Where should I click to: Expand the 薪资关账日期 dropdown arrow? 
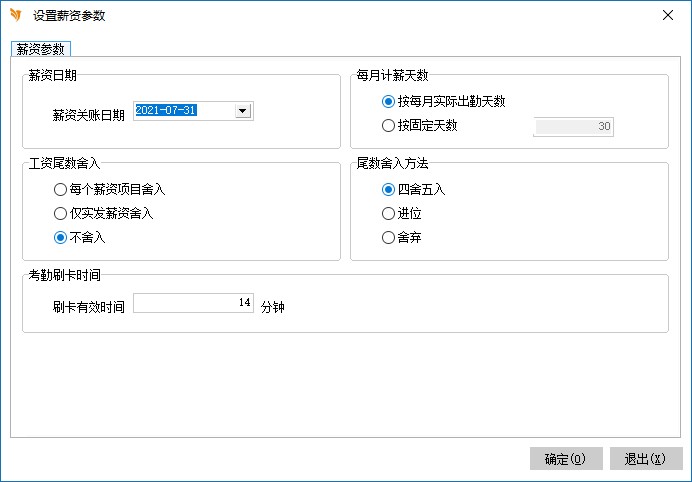pyautogui.click(x=242, y=111)
